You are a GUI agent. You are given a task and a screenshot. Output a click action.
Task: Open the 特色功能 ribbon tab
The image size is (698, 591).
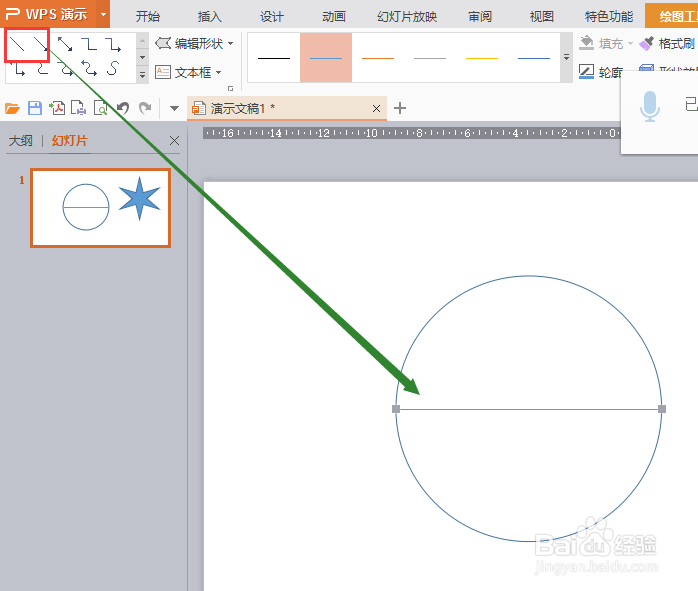pos(609,16)
